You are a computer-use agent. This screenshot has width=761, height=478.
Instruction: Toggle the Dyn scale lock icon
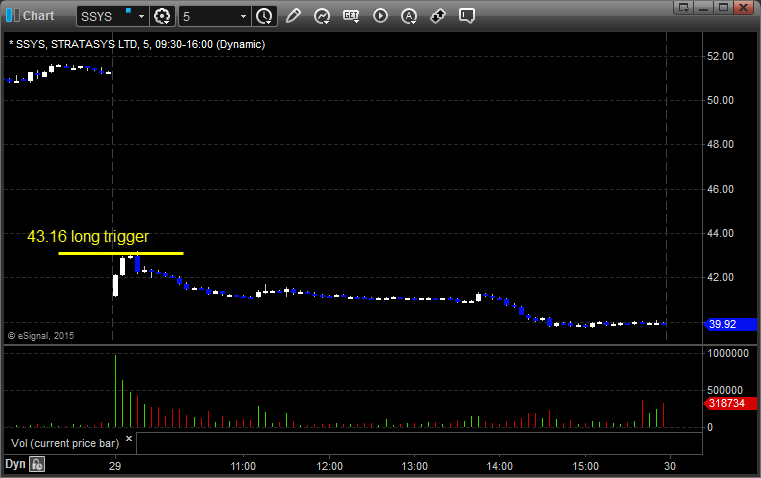(x=37, y=464)
